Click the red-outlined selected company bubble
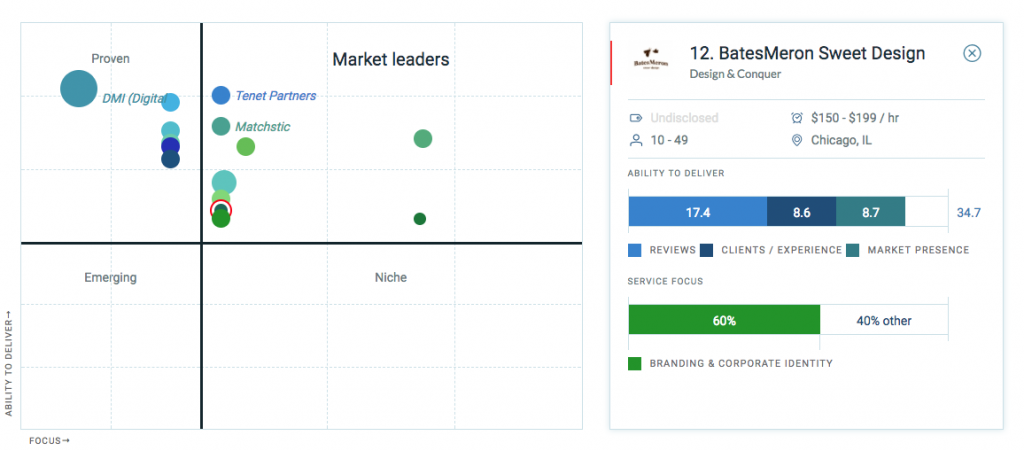The width and height of the screenshot is (1024, 451). coord(221,209)
